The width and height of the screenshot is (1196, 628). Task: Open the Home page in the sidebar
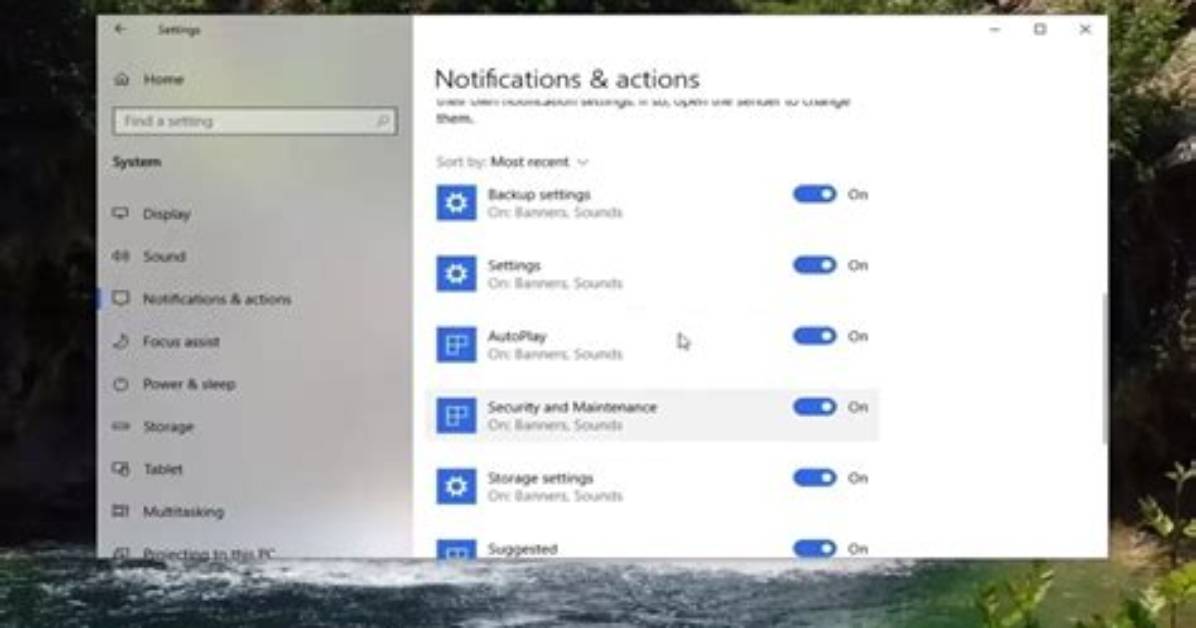pos(163,79)
